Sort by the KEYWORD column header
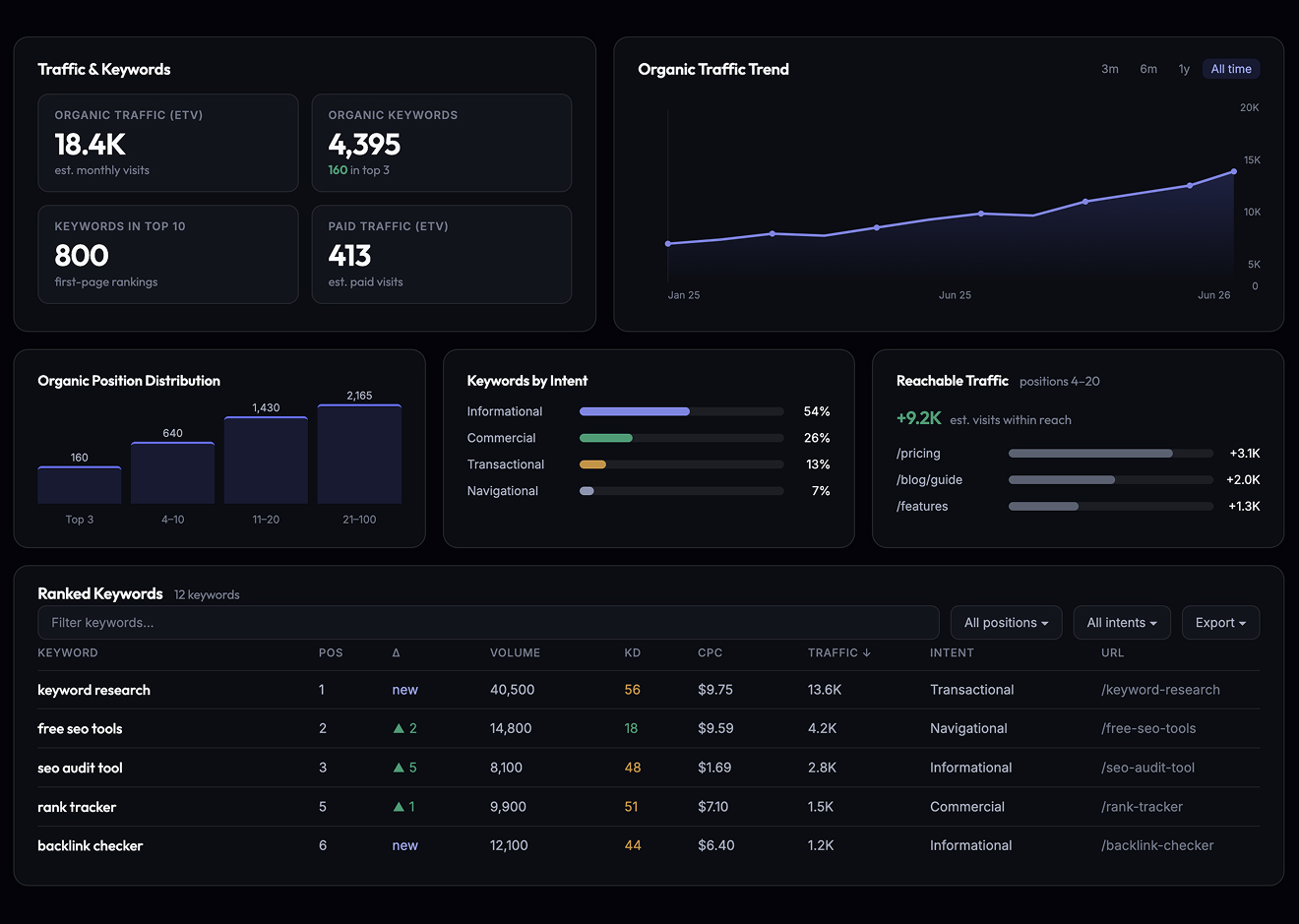This screenshot has width=1299, height=924. click(68, 652)
